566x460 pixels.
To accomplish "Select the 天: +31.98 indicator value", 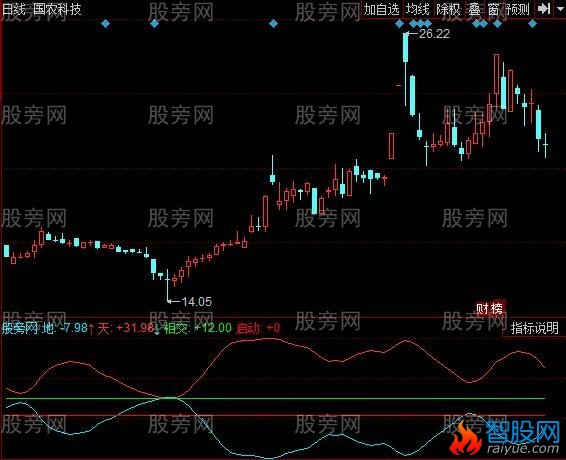I will [126, 328].
